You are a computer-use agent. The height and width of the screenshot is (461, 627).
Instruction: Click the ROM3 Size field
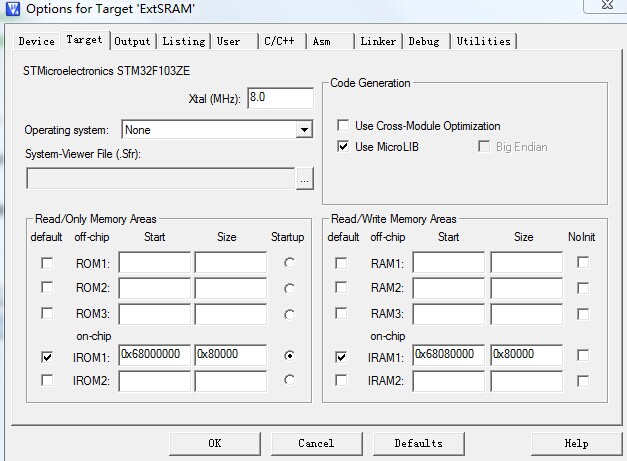(231, 314)
